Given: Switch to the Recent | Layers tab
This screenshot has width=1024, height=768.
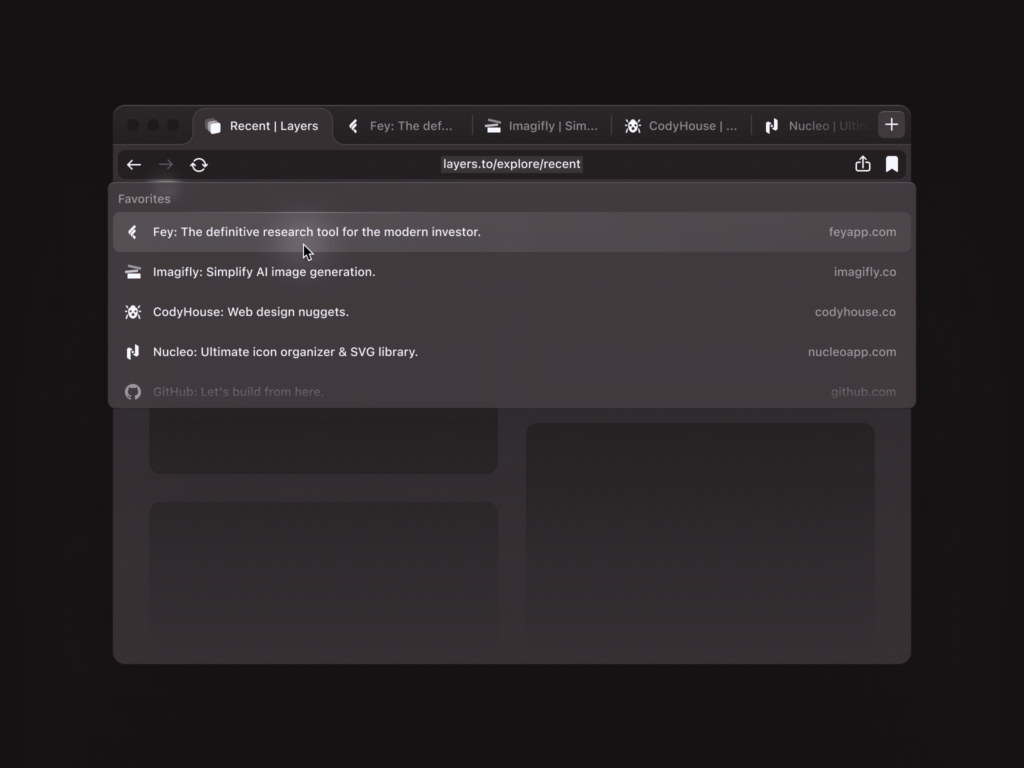Looking at the screenshot, I should pyautogui.click(x=263, y=126).
